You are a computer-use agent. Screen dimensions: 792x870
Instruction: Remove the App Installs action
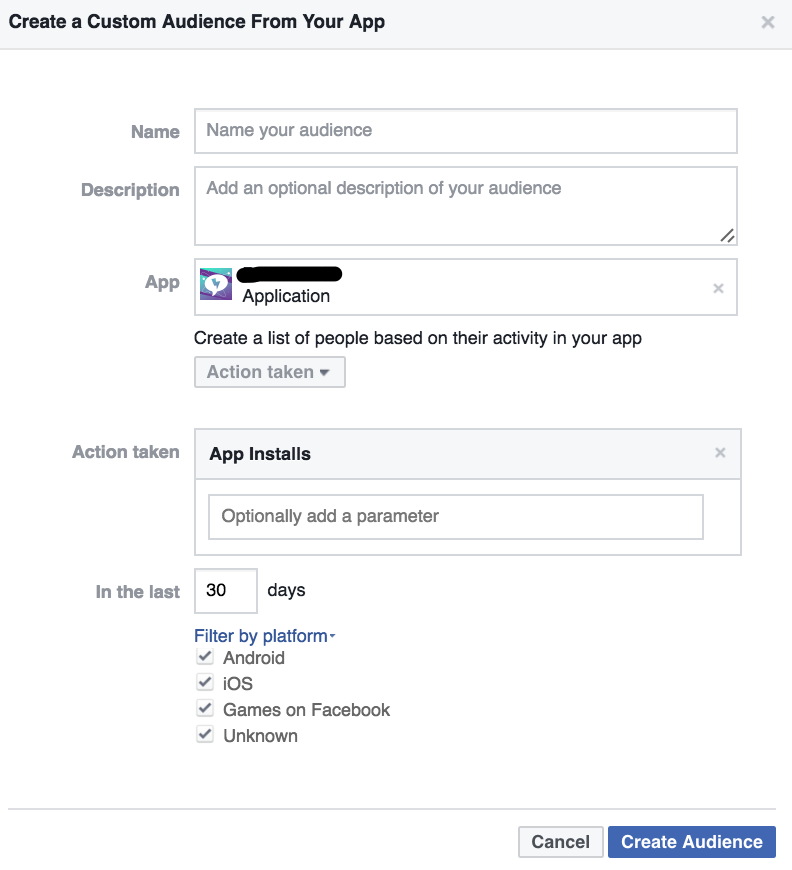[720, 453]
